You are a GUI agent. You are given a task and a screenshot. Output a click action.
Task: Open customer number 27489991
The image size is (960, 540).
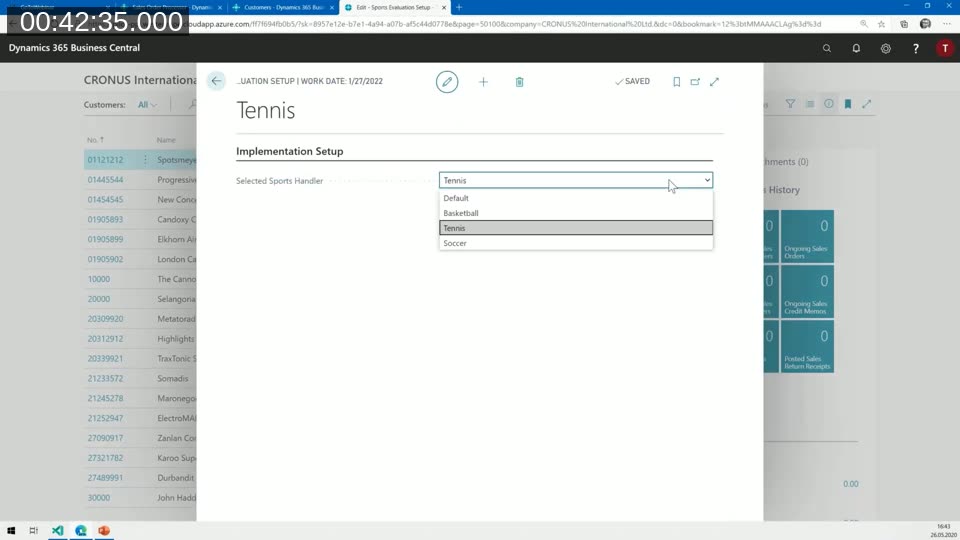click(105, 478)
